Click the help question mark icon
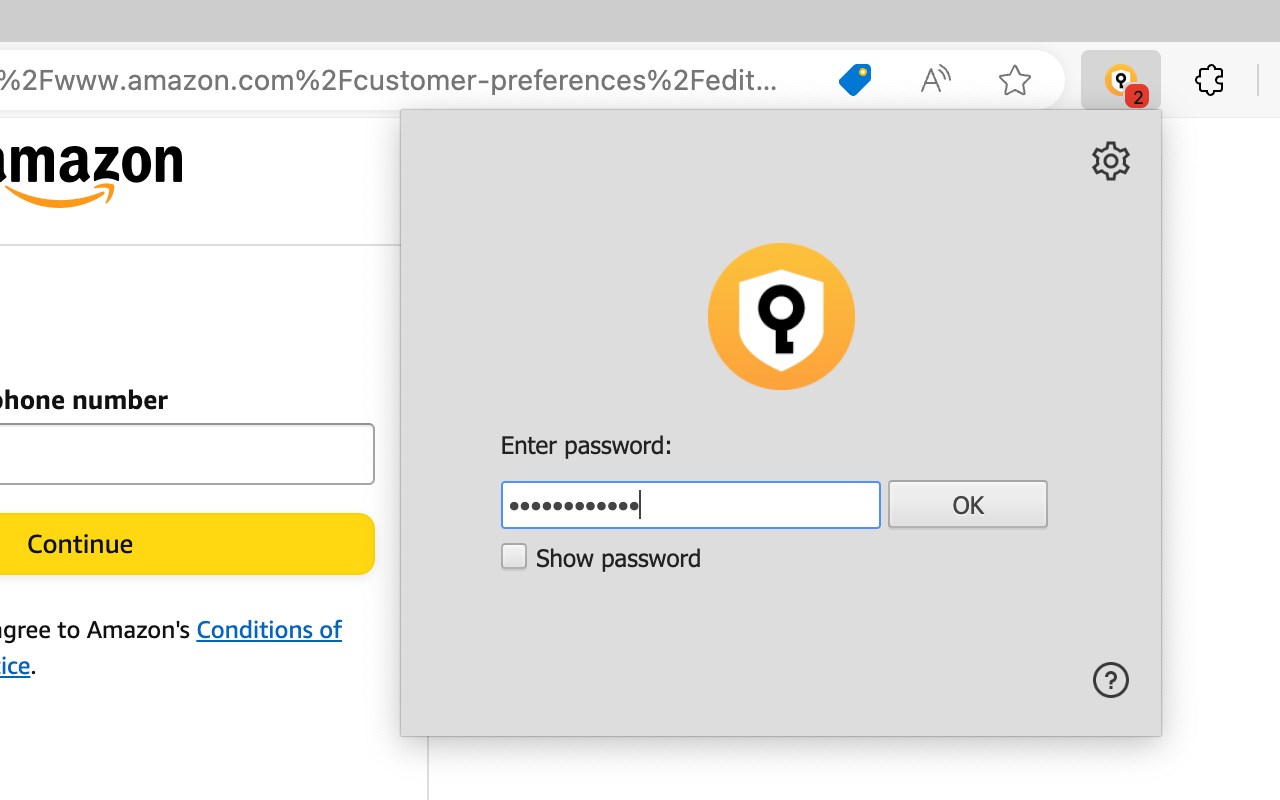This screenshot has height=800, width=1280. pyautogui.click(x=1110, y=680)
